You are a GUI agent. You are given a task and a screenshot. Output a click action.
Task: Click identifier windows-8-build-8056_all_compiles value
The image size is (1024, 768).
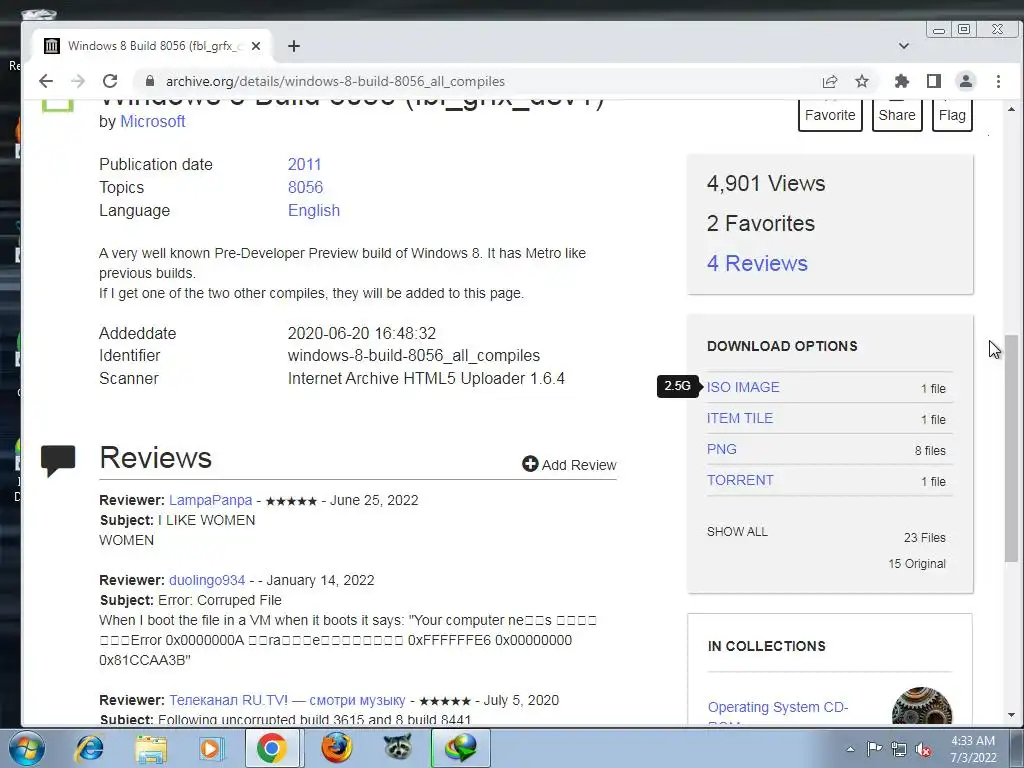[414, 356]
